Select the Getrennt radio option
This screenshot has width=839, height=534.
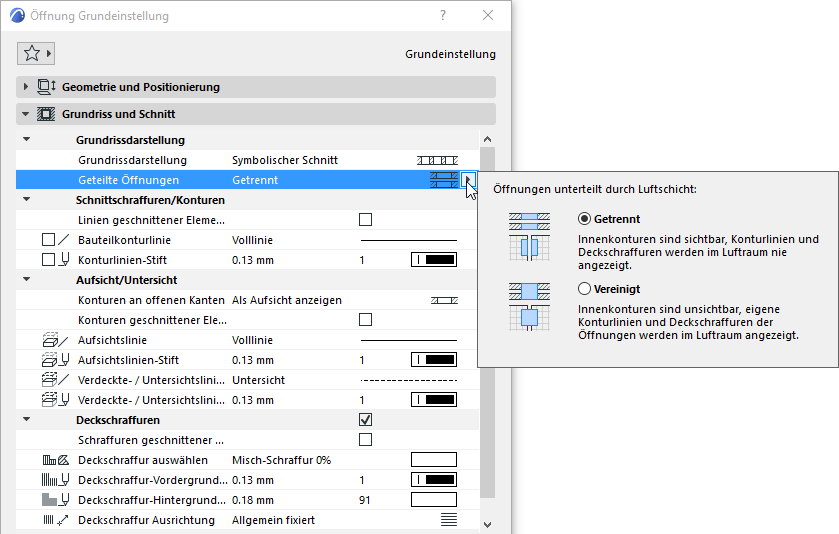tap(584, 219)
